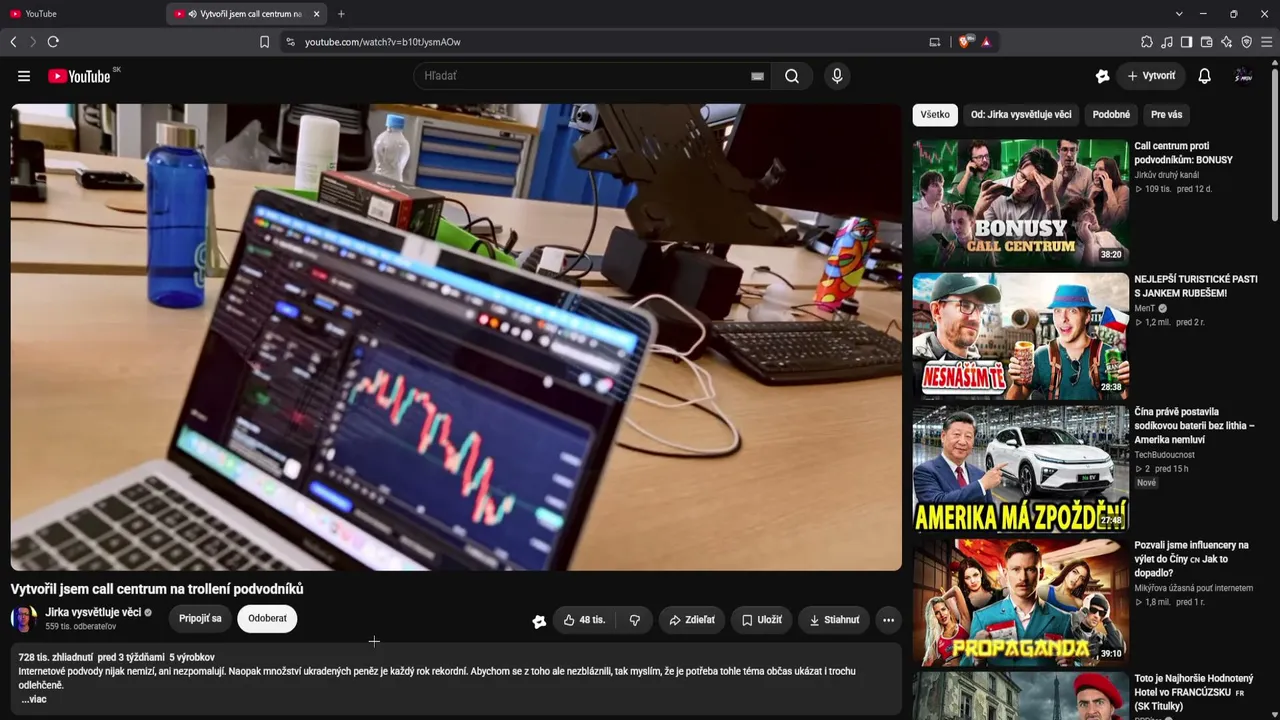Open the Brave Wallet icon
Viewport: 1280px width, 720px height.
click(1207, 42)
